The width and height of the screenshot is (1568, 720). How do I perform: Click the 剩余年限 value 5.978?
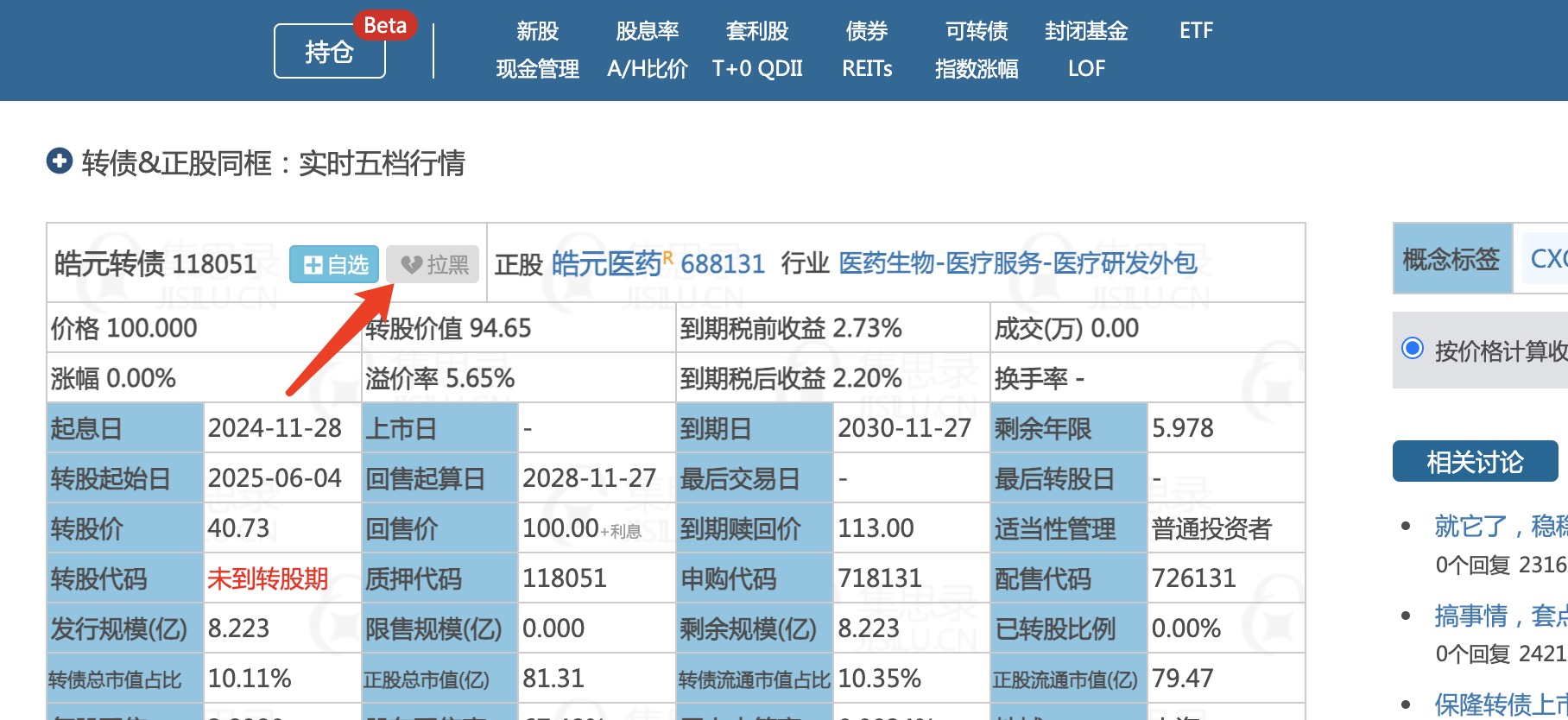[1183, 428]
